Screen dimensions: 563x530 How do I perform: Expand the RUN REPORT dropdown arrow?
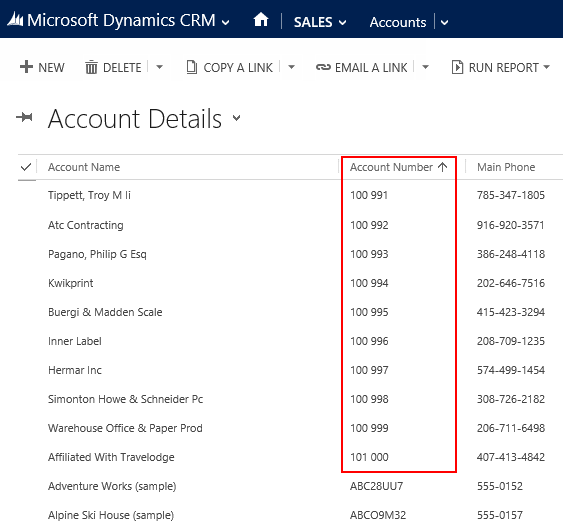pyautogui.click(x=546, y=67)
